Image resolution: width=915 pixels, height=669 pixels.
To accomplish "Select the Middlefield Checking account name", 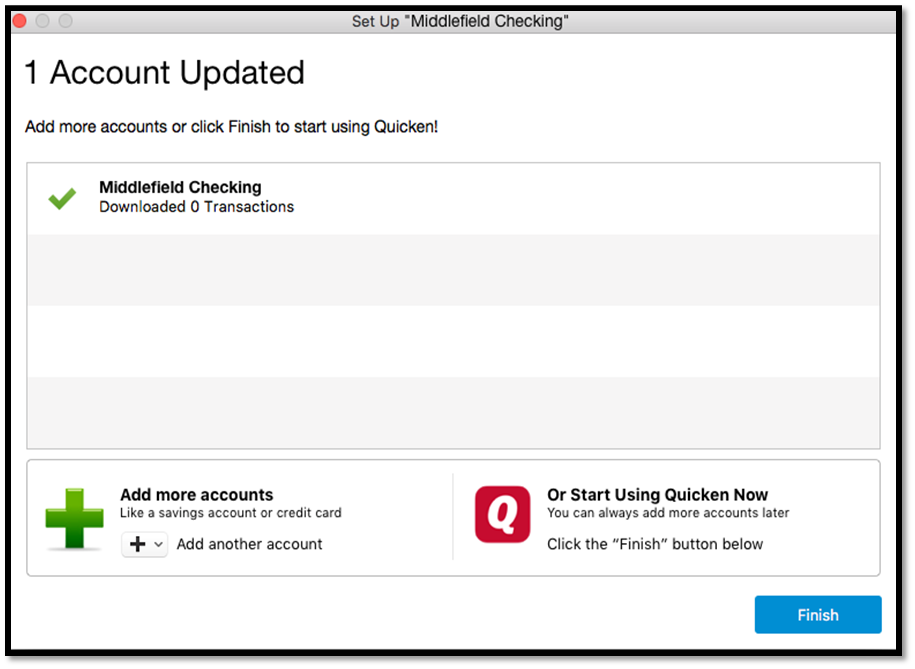I will pyautogui.click(x=180, y=187).
